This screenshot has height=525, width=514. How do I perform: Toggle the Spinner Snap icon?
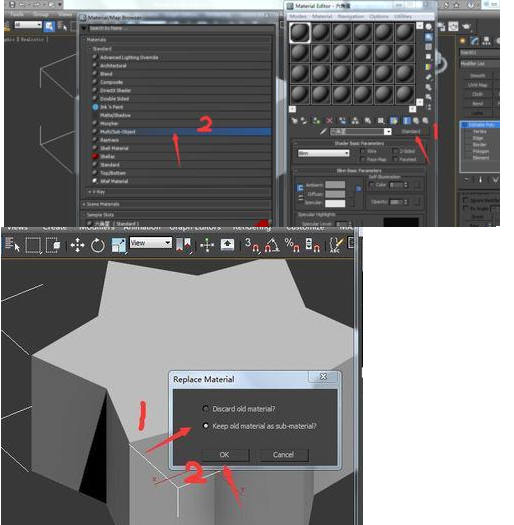(x=312, y=245)
